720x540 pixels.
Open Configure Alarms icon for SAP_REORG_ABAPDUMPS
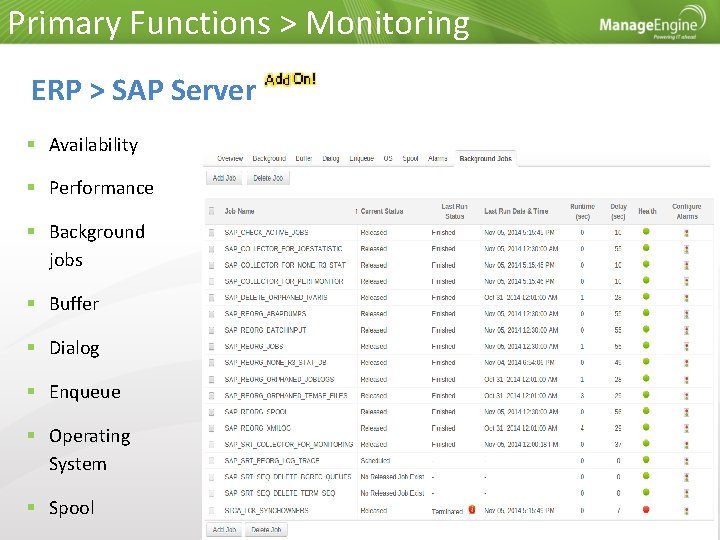686,314
